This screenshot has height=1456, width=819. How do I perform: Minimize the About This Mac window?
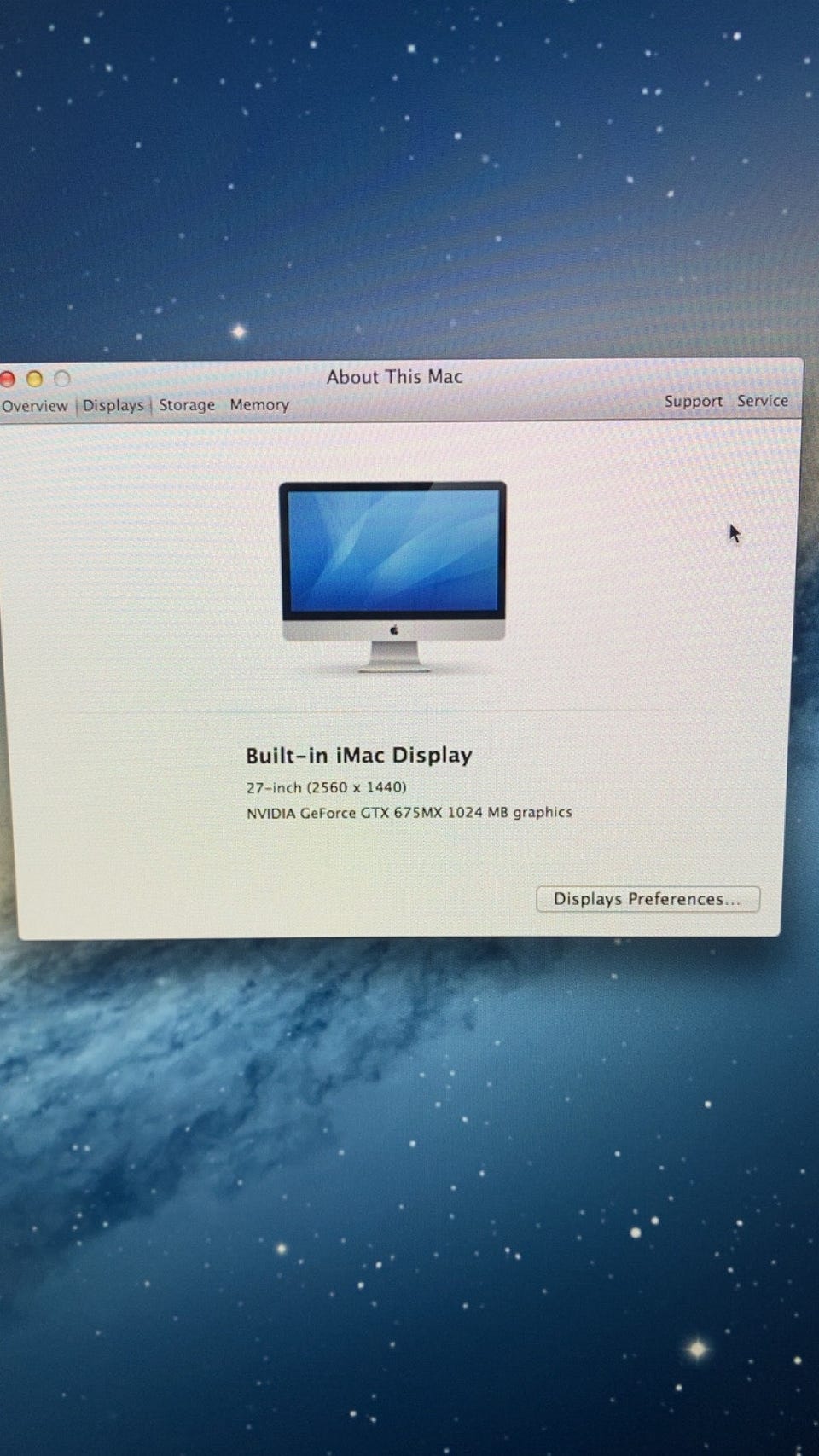[x=35, y=379]
